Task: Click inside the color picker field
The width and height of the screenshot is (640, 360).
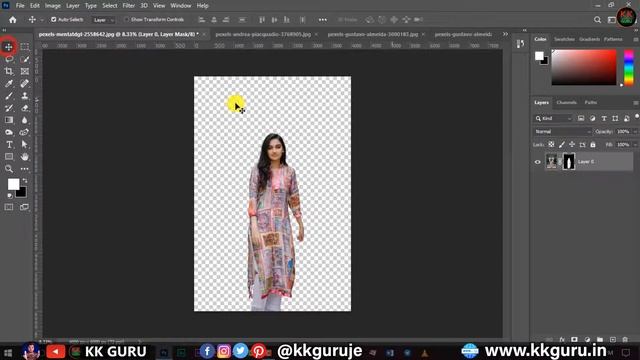Action: click(584, 68)
